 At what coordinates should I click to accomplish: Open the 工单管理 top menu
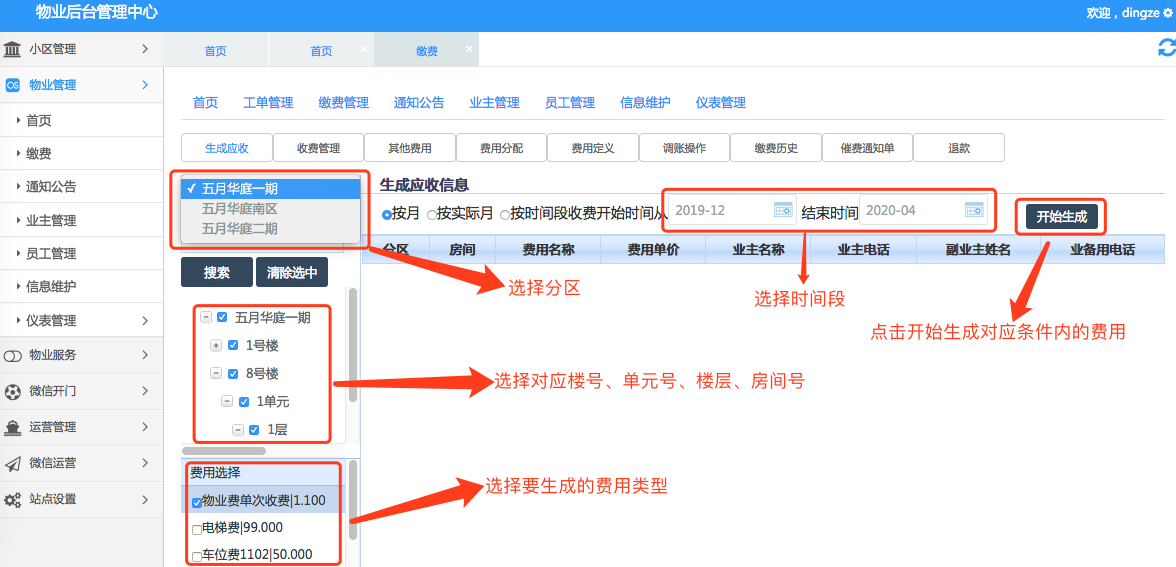268,103
